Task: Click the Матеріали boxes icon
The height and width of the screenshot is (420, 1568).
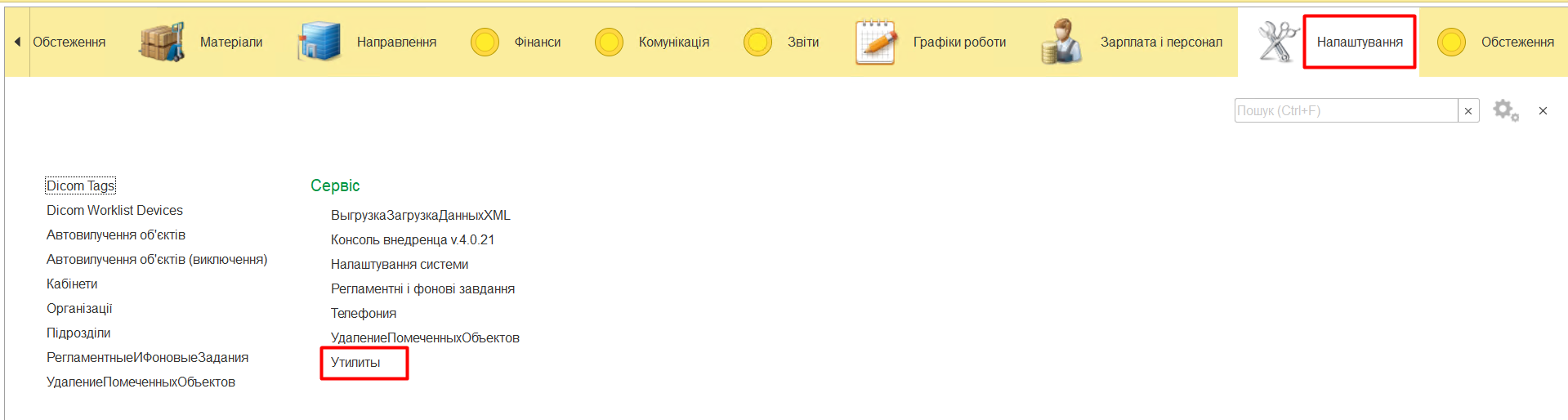Action: coord(162,42)
